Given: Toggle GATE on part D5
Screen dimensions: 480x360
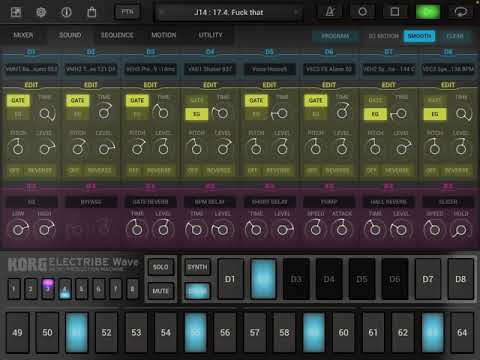Looking at the screenshot, I should coord(256,100).
